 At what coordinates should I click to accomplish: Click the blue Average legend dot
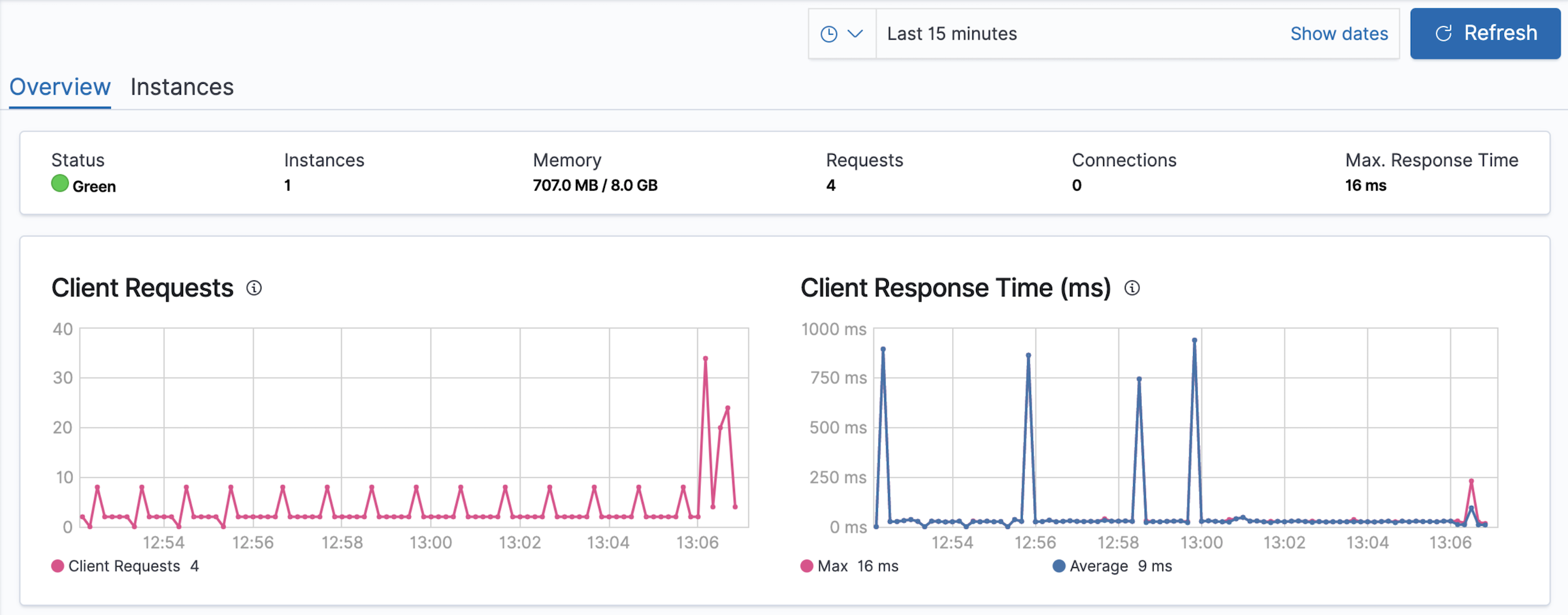coord(1059,565)
